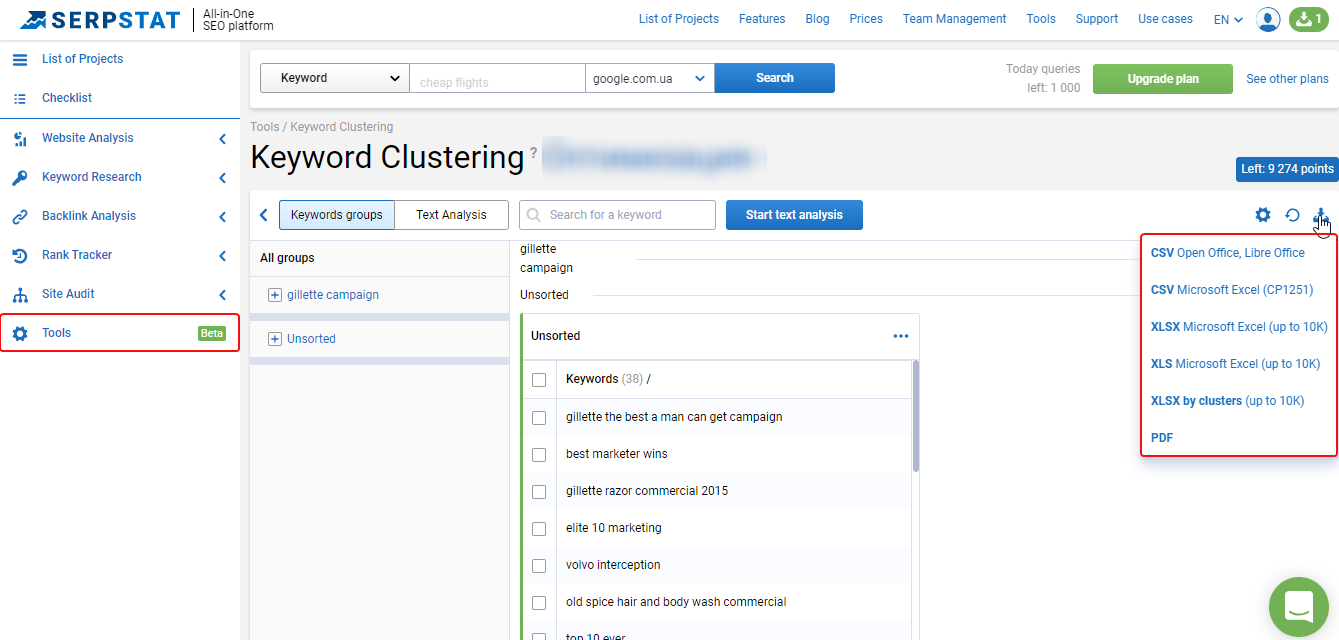This screenshot has height=640, width=1339.
Task: Open the google.com.ua database dropdown
Action: (x=650, y=78)
